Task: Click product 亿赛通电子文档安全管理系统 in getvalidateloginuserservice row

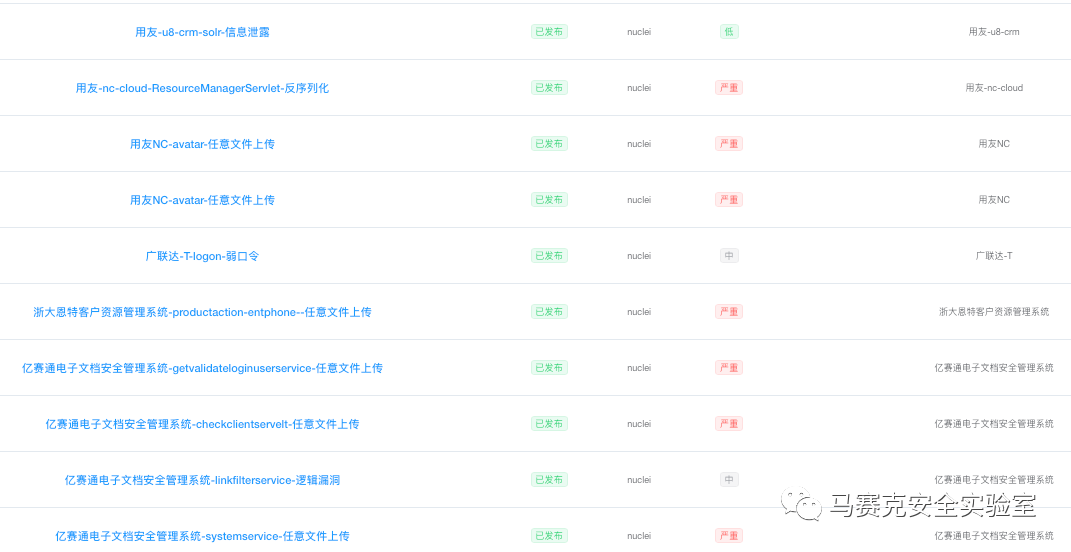Action: [994, 368]
